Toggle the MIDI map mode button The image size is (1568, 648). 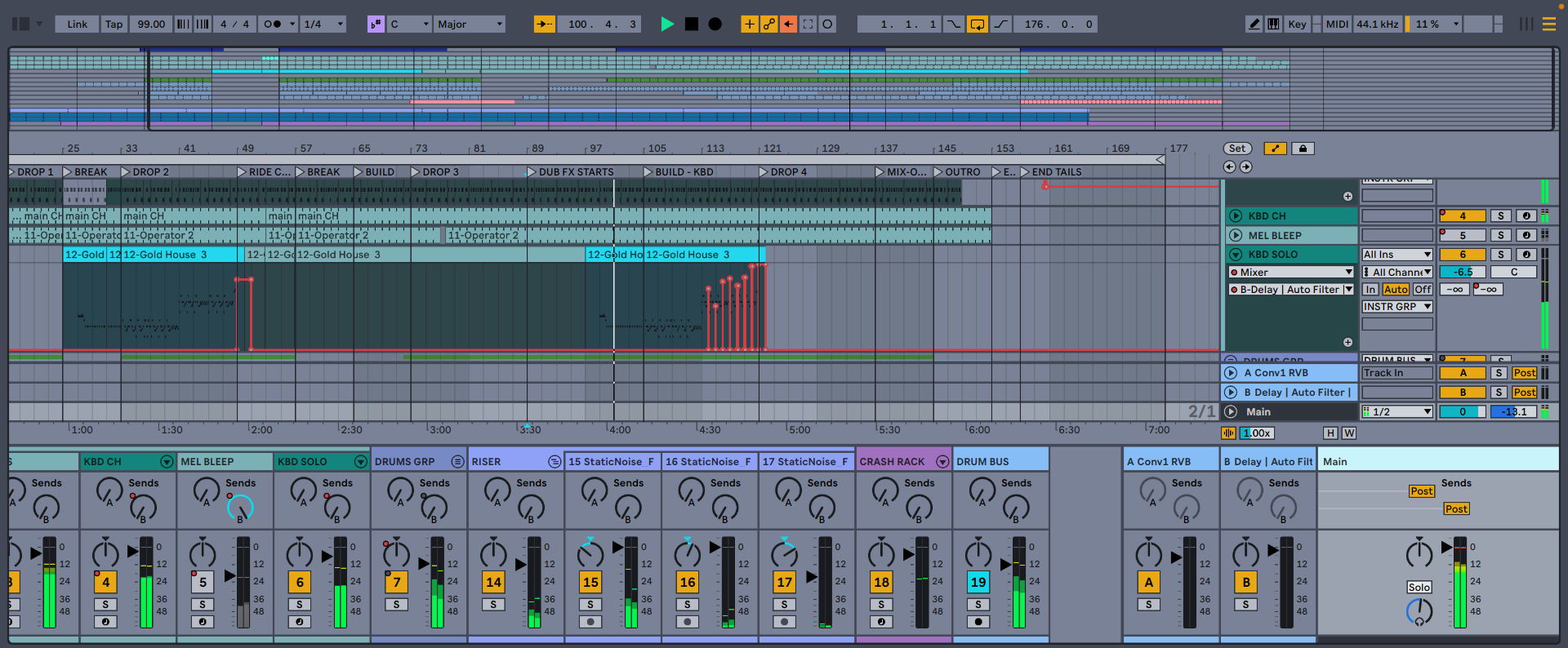tap(1337, 24)
